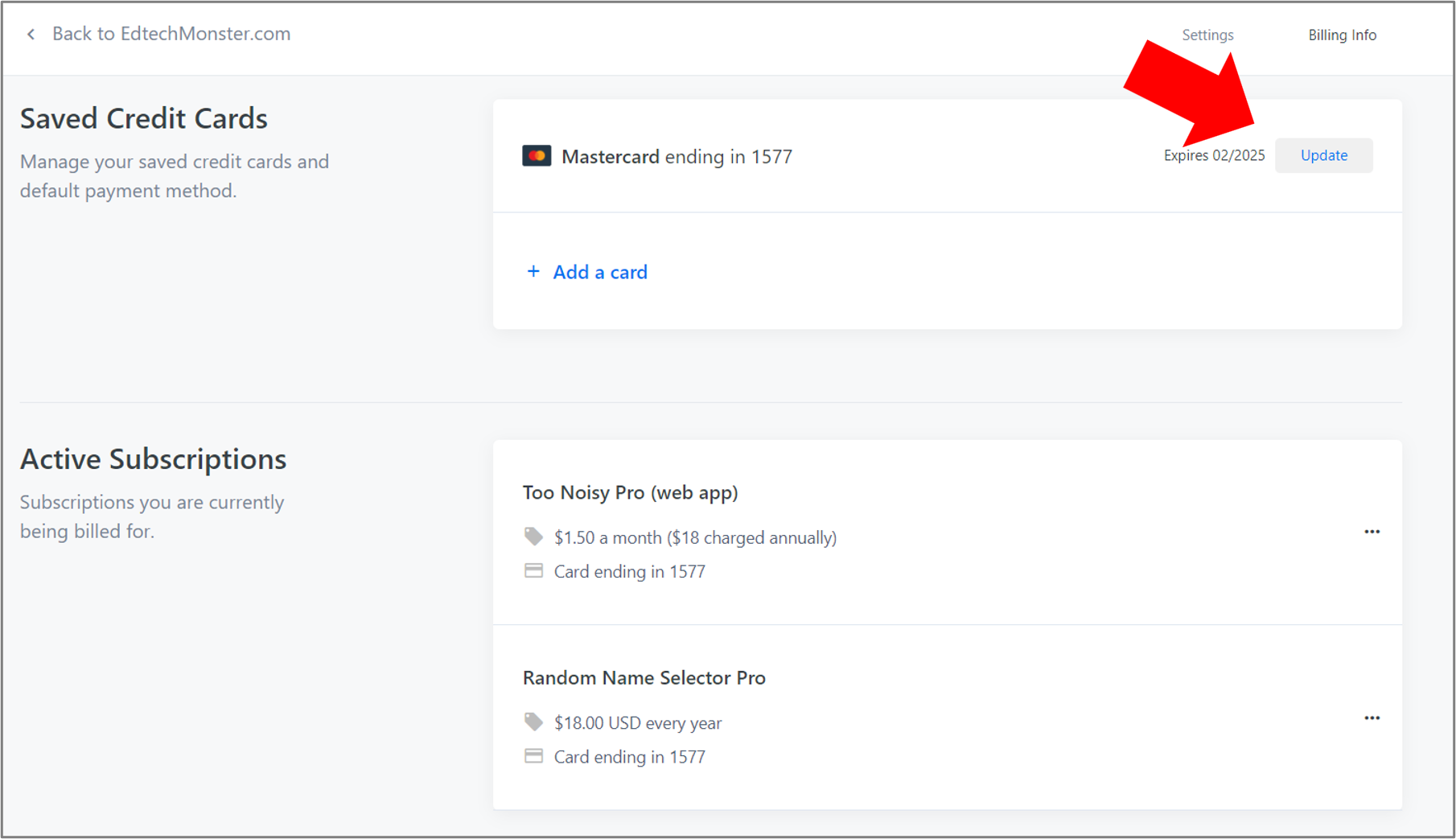The width and height of the screenshot is (1456, 839).
Task: Click price tag icon for Random Name Selector Pro
Action: click(533, 722)
